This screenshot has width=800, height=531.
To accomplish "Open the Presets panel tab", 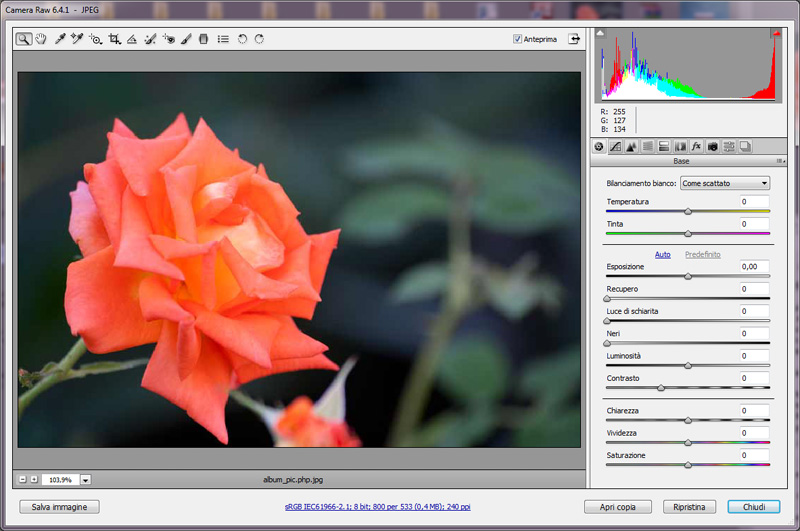I will point(729,146).
